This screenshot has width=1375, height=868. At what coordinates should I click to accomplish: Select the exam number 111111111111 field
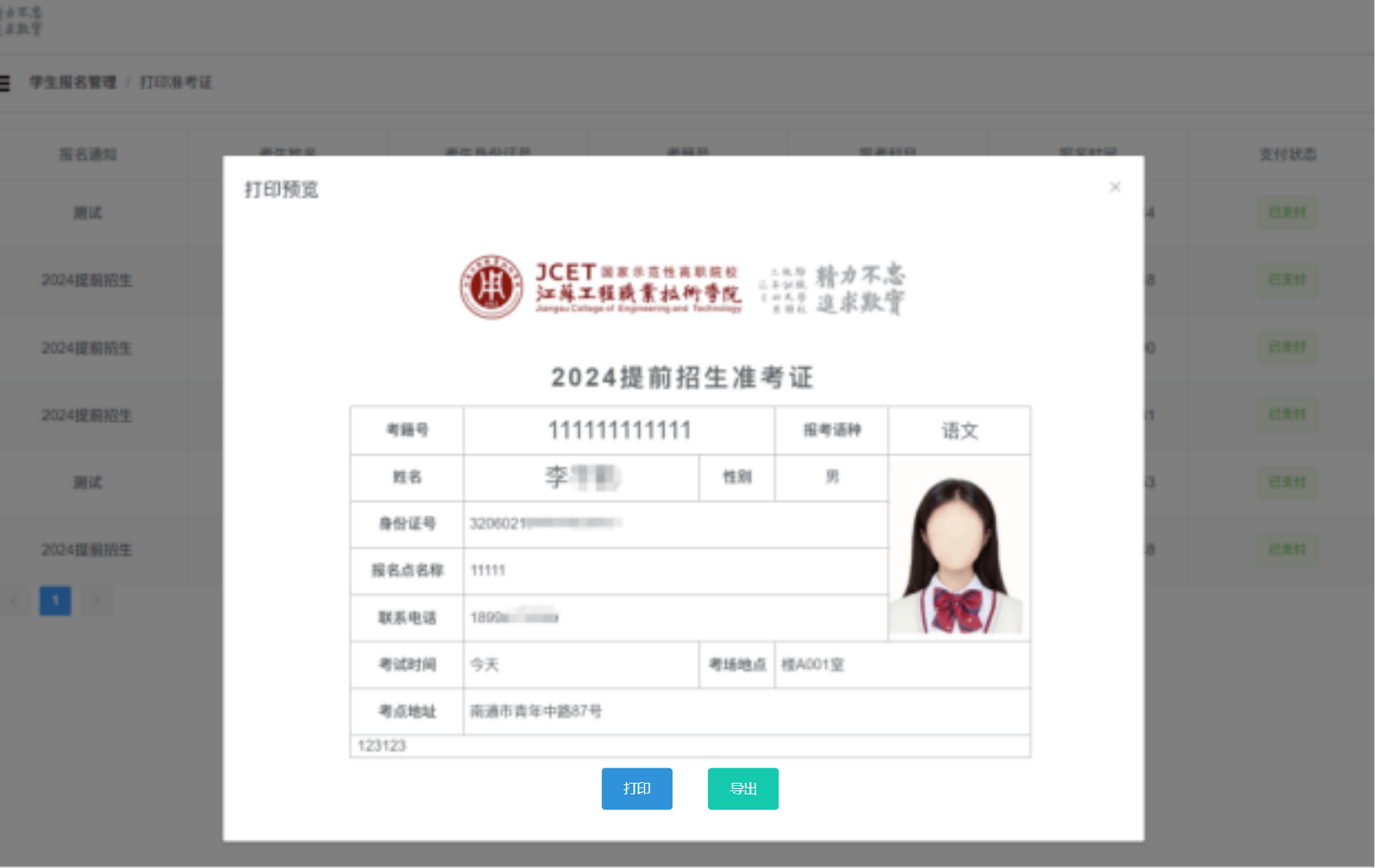(x=619, y=431)
